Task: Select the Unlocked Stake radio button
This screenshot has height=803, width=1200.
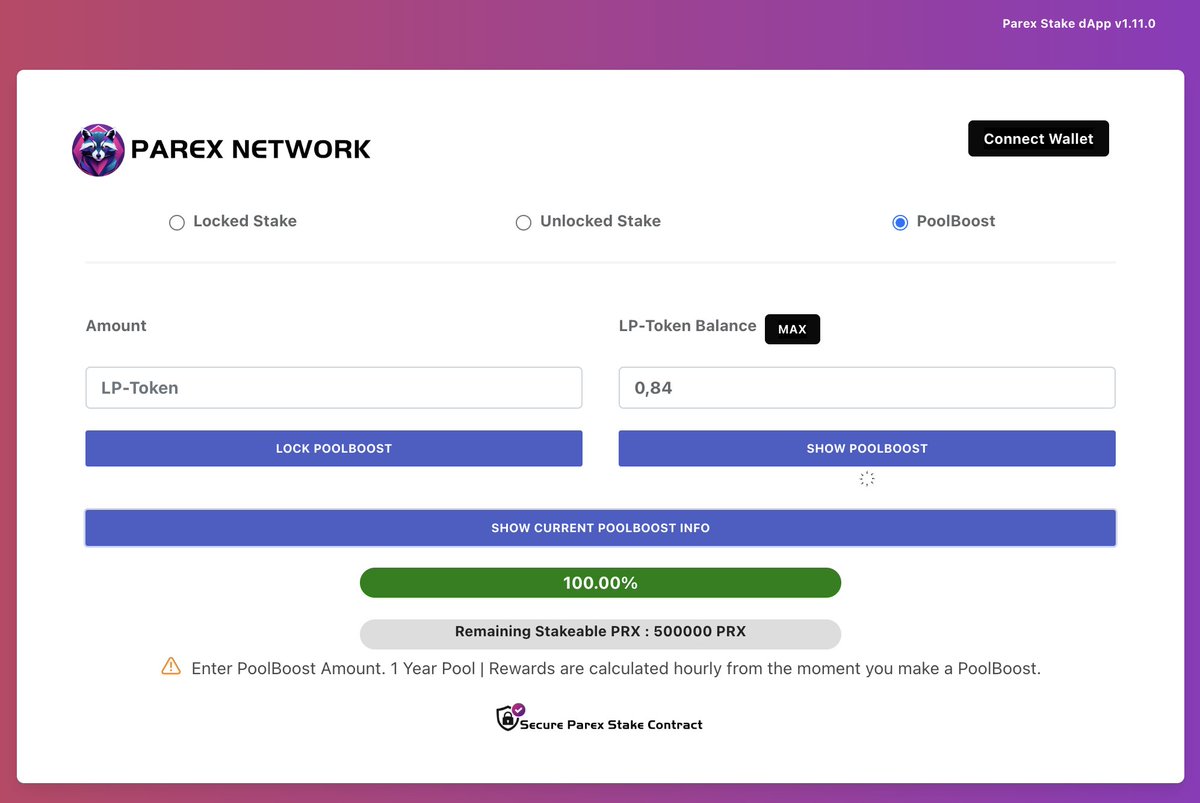Action: 524,222
